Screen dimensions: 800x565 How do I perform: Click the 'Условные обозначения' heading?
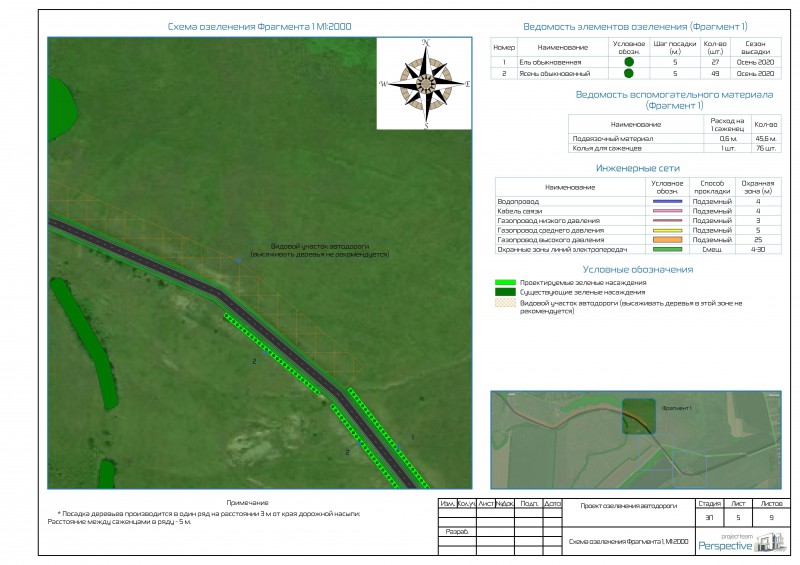coord(638,269)
